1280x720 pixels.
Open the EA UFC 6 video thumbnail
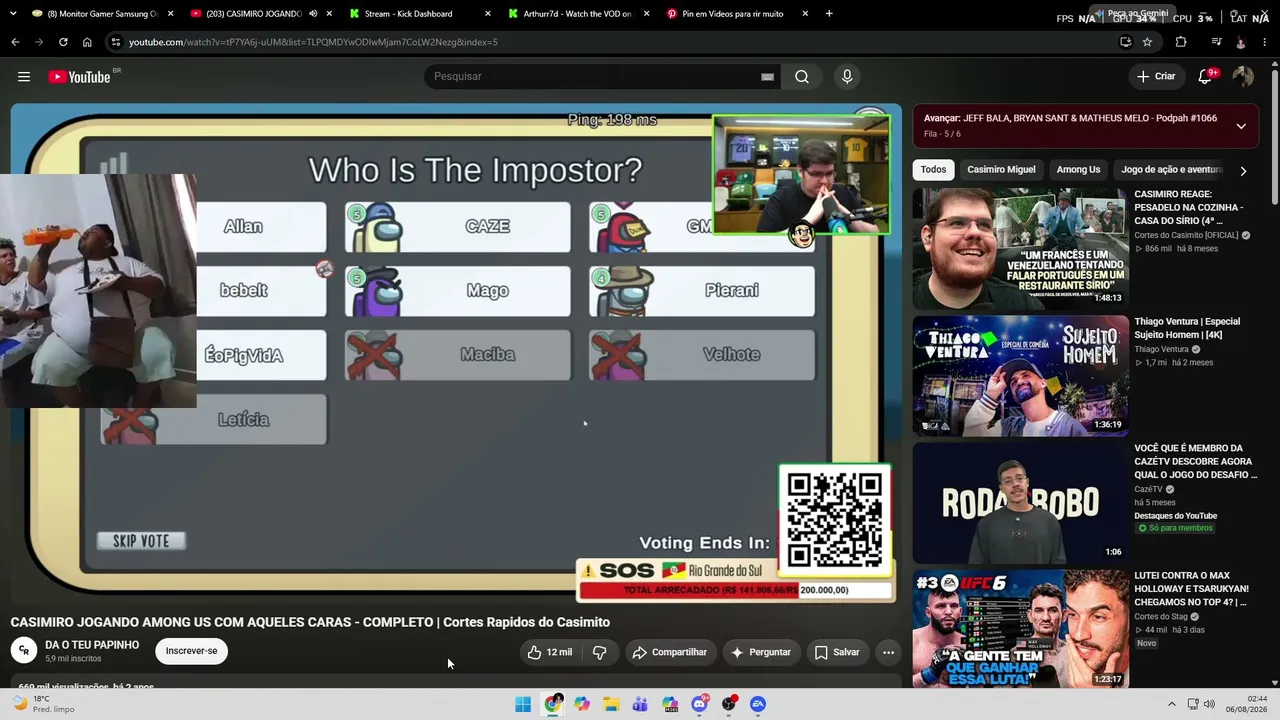(x=1020, y=629)
